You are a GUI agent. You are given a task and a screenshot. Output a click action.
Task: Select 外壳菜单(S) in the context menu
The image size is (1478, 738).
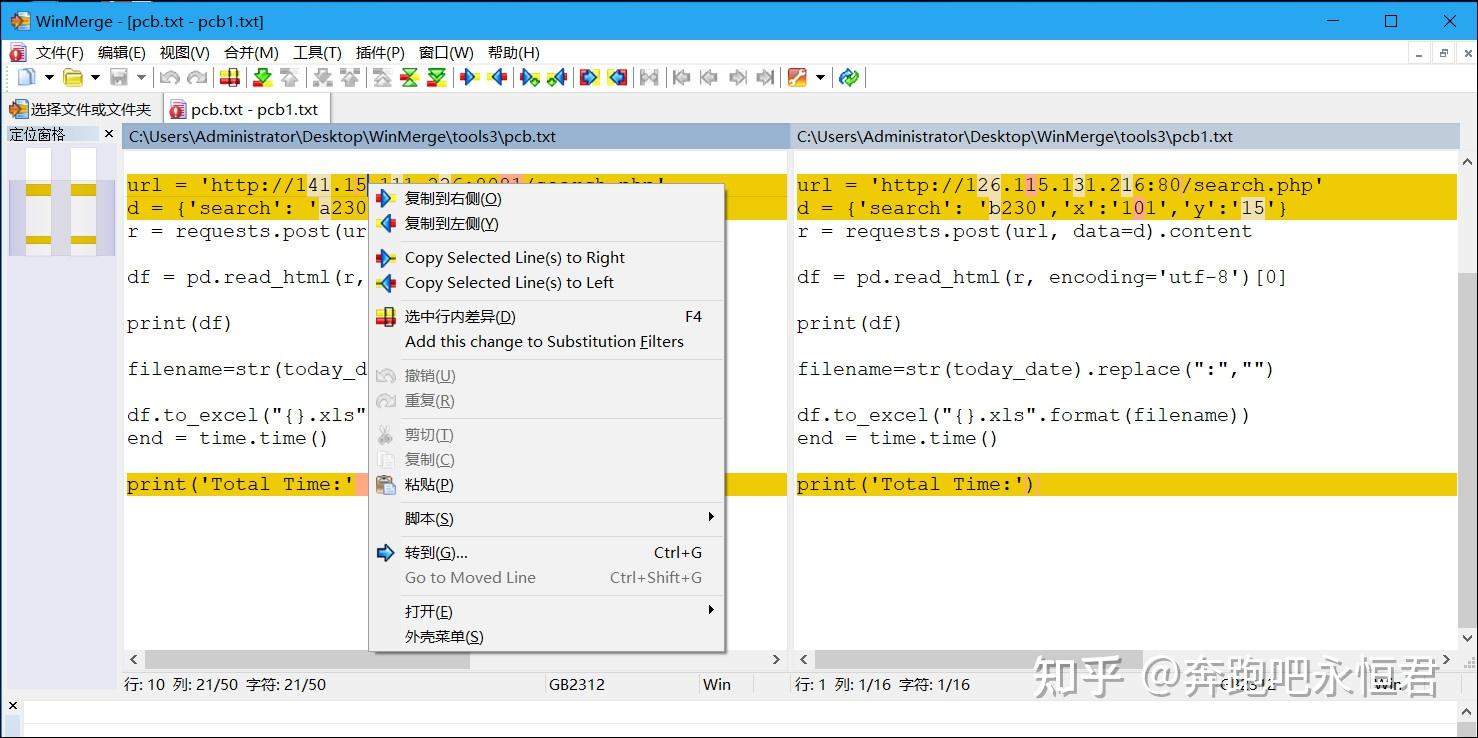coord(547,637)
